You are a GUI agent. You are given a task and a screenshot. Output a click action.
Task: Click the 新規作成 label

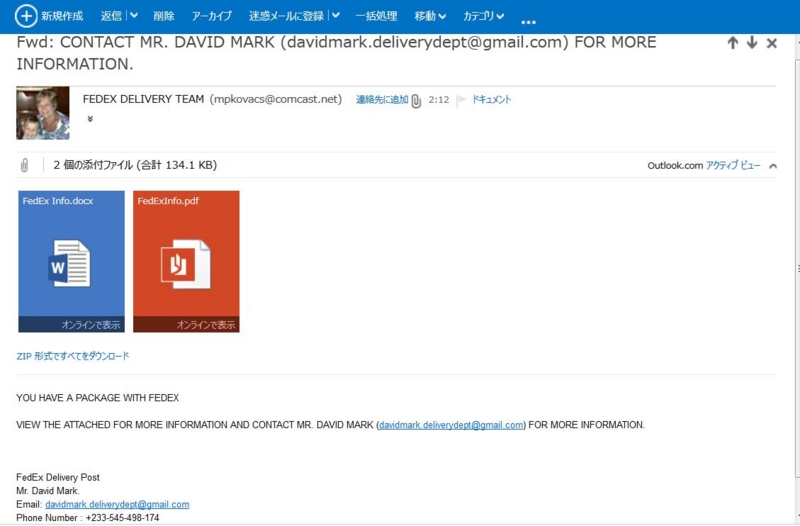tap(62, 16)
